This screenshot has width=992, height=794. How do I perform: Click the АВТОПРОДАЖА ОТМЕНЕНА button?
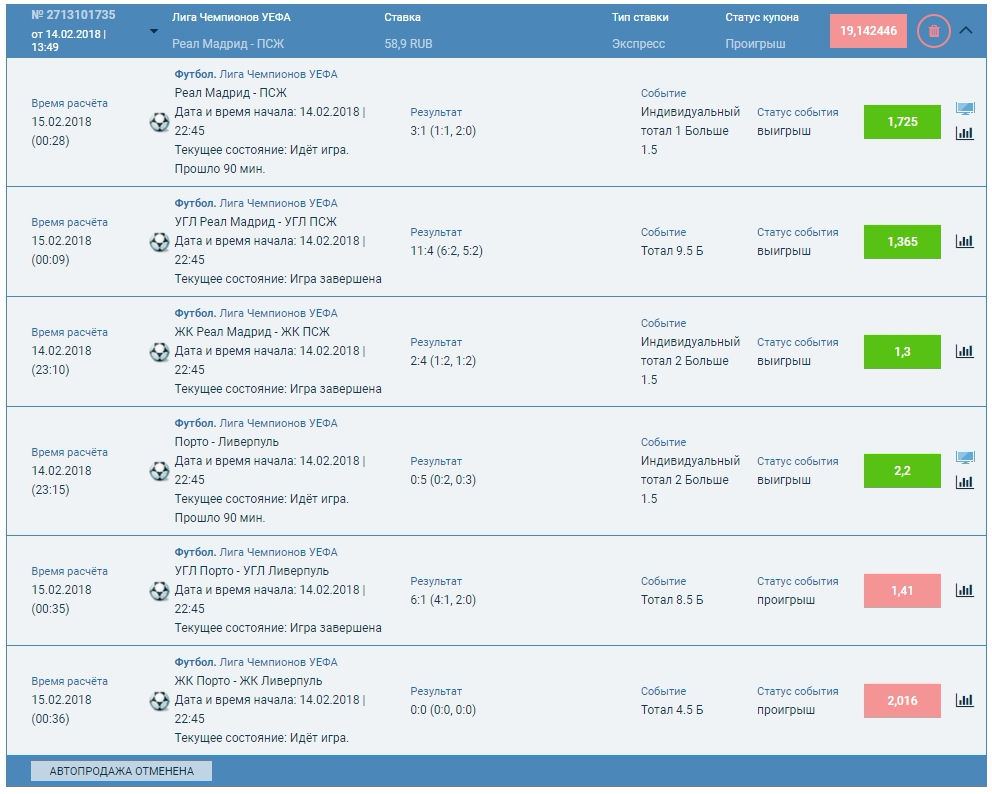(x=121, y=771)
